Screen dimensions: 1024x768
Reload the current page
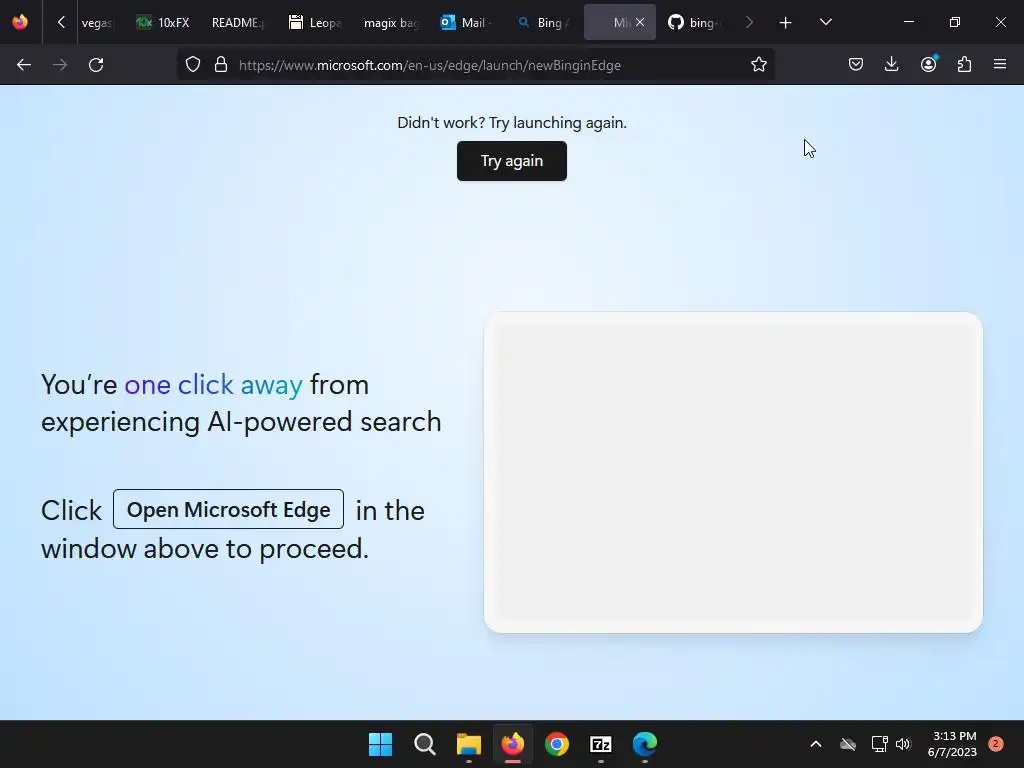point(96,65)
